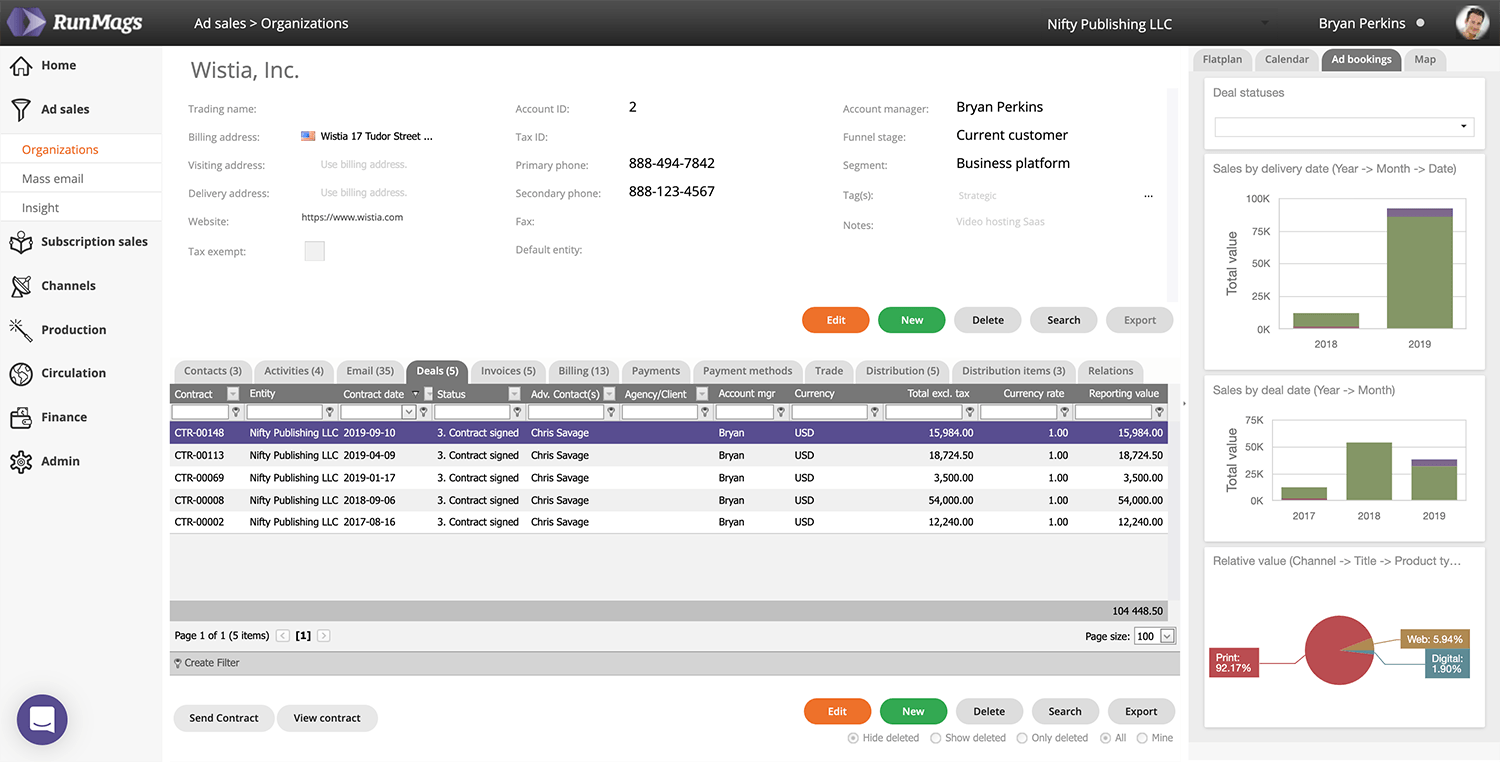Select the Show deleted radio button
The height and width of the screenshot is (762, 1500).
click(x=935, y=738)
